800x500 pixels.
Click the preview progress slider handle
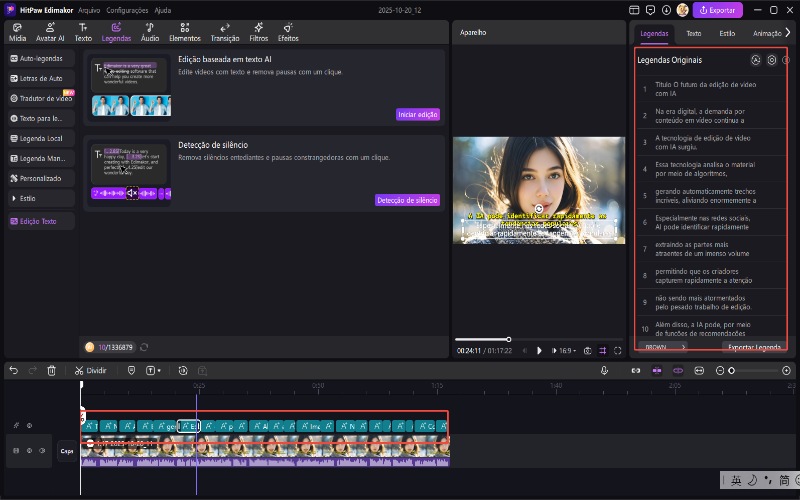pos(509,339)
